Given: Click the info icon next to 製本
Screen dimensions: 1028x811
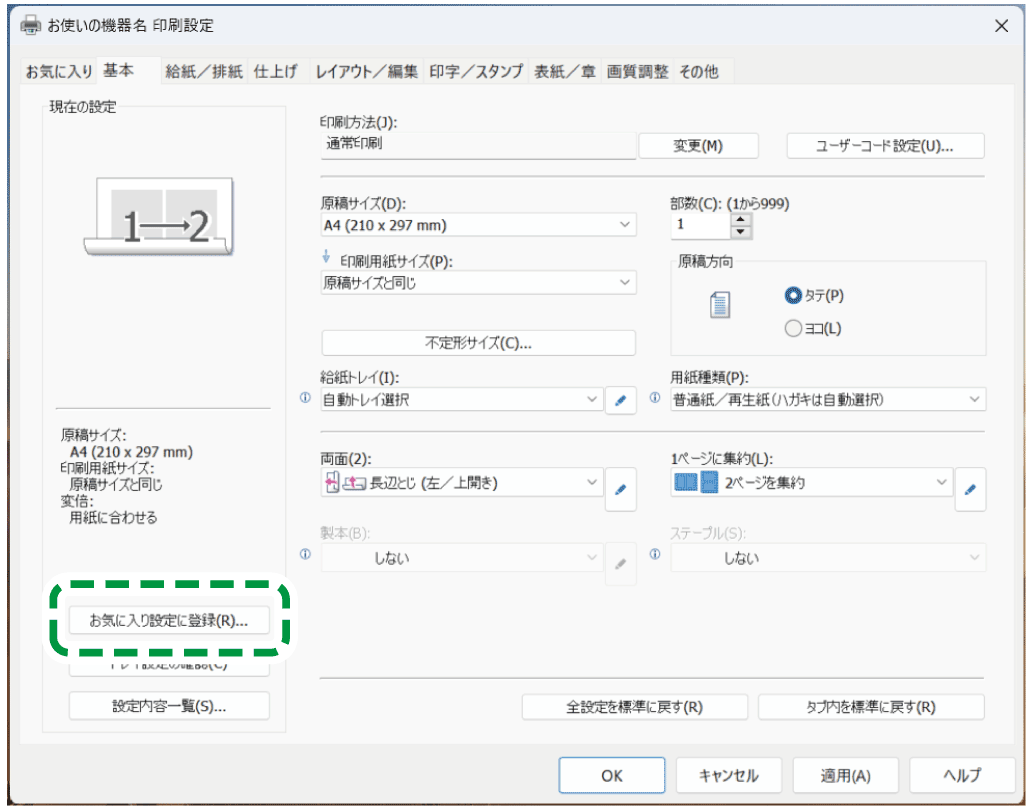Looking at the screenshot, I should (x=306, y=555).
